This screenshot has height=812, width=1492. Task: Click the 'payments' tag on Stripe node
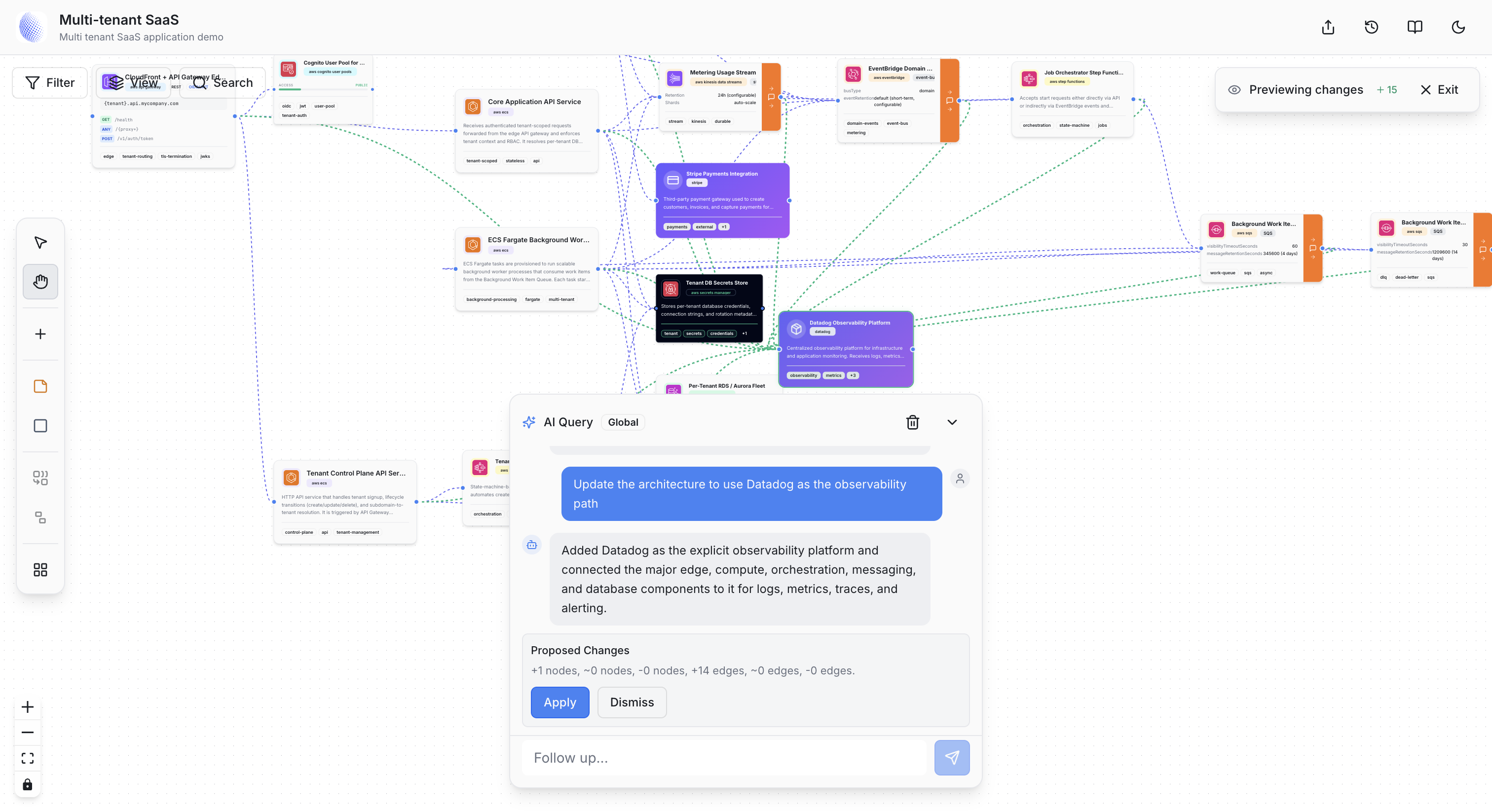tap(676, 227)
